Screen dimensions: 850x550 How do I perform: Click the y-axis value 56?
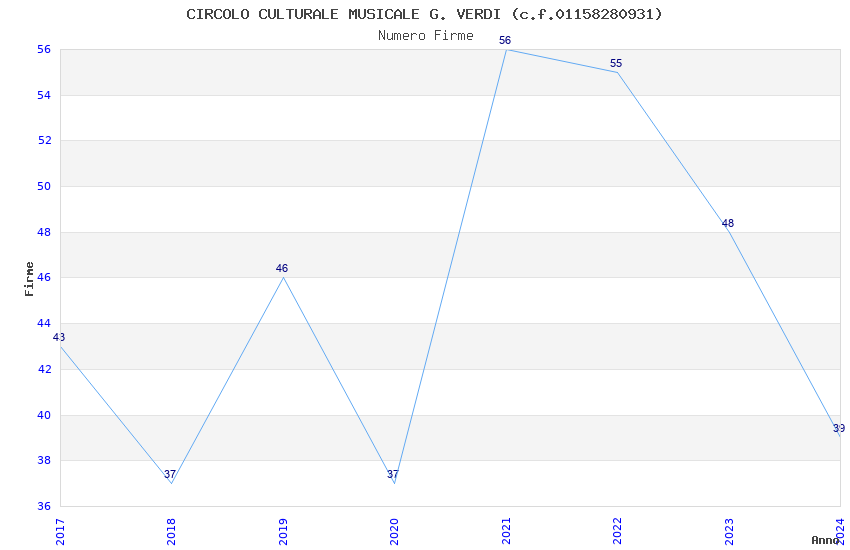tap(44, 49)
